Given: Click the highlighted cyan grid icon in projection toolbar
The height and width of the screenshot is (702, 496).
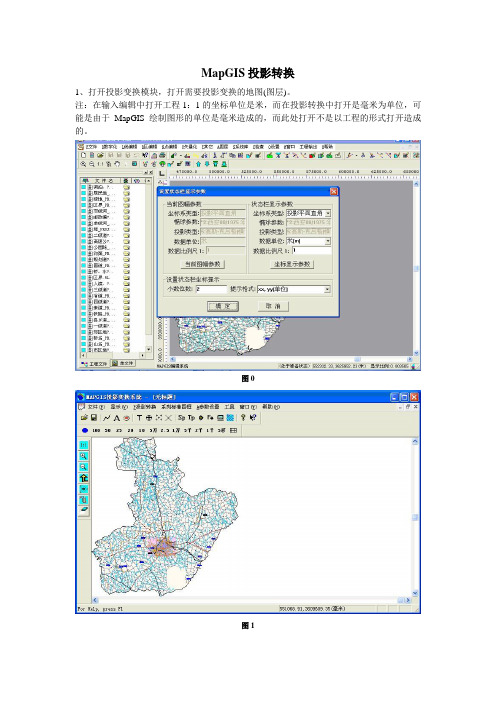Looking at the screenshot, I should (230, 418).
